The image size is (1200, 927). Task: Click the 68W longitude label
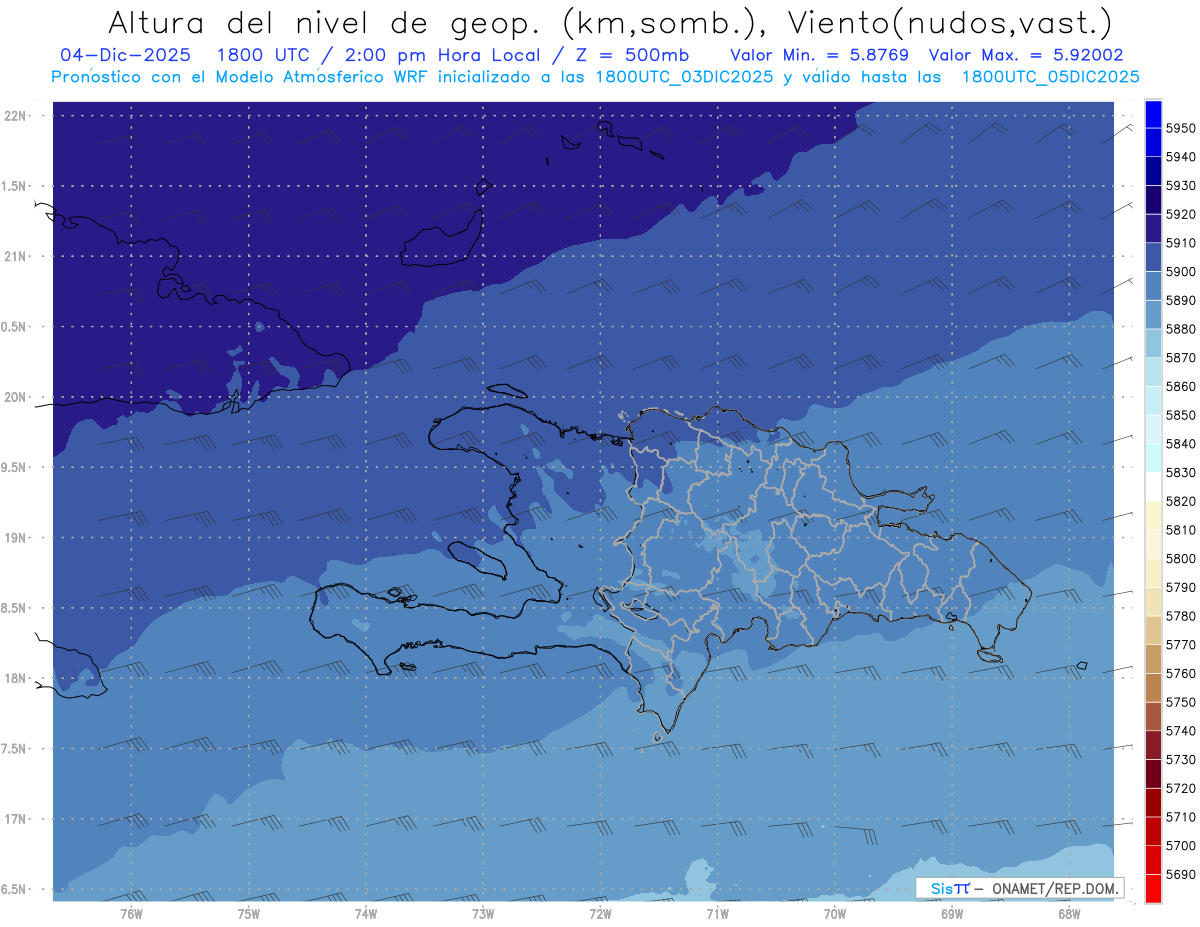point(1069,913)
